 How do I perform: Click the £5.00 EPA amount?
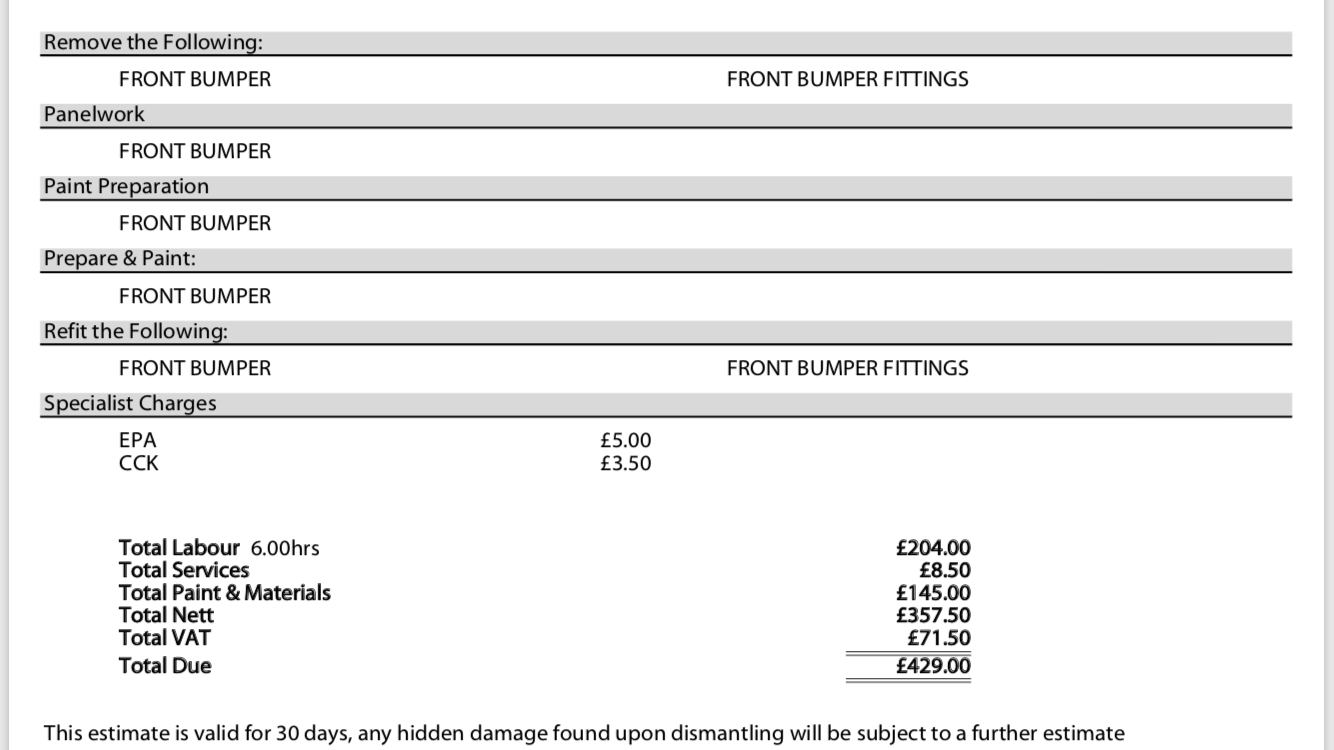(626, 440)
